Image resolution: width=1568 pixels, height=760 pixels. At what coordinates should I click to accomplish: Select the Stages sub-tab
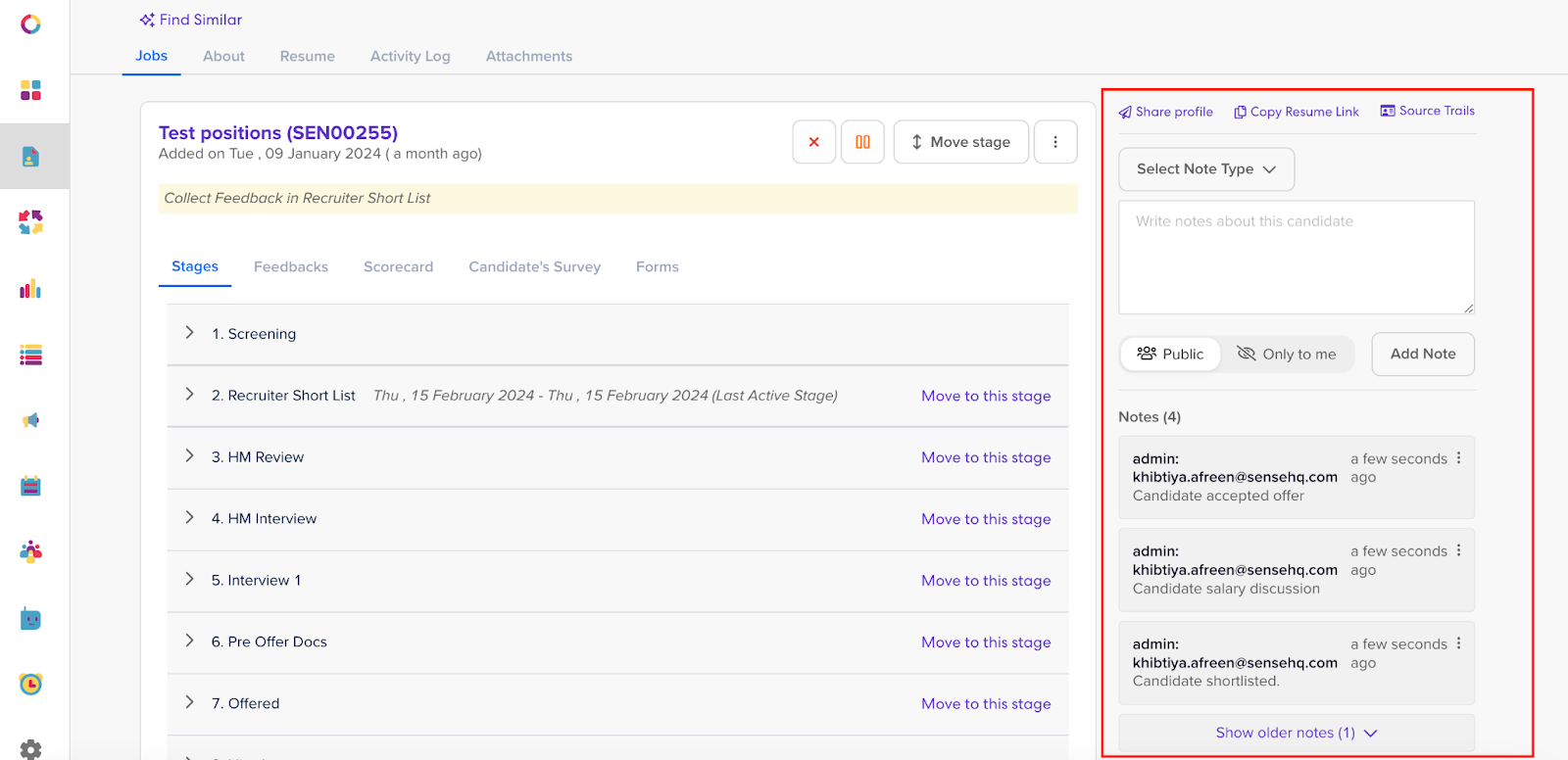(x=195, y=266)
